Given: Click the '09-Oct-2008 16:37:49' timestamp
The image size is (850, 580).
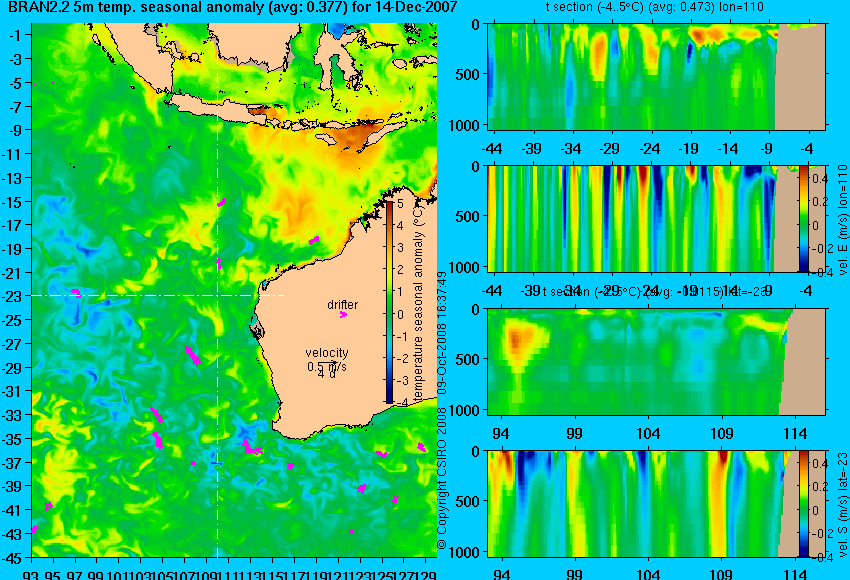Looking at the screenshot, I should tap(442, 333).
